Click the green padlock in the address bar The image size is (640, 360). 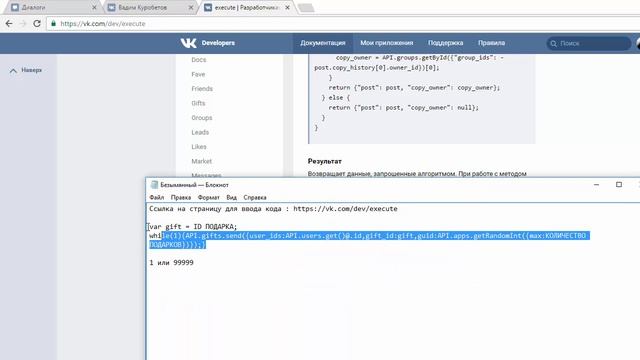pos(53,24)
